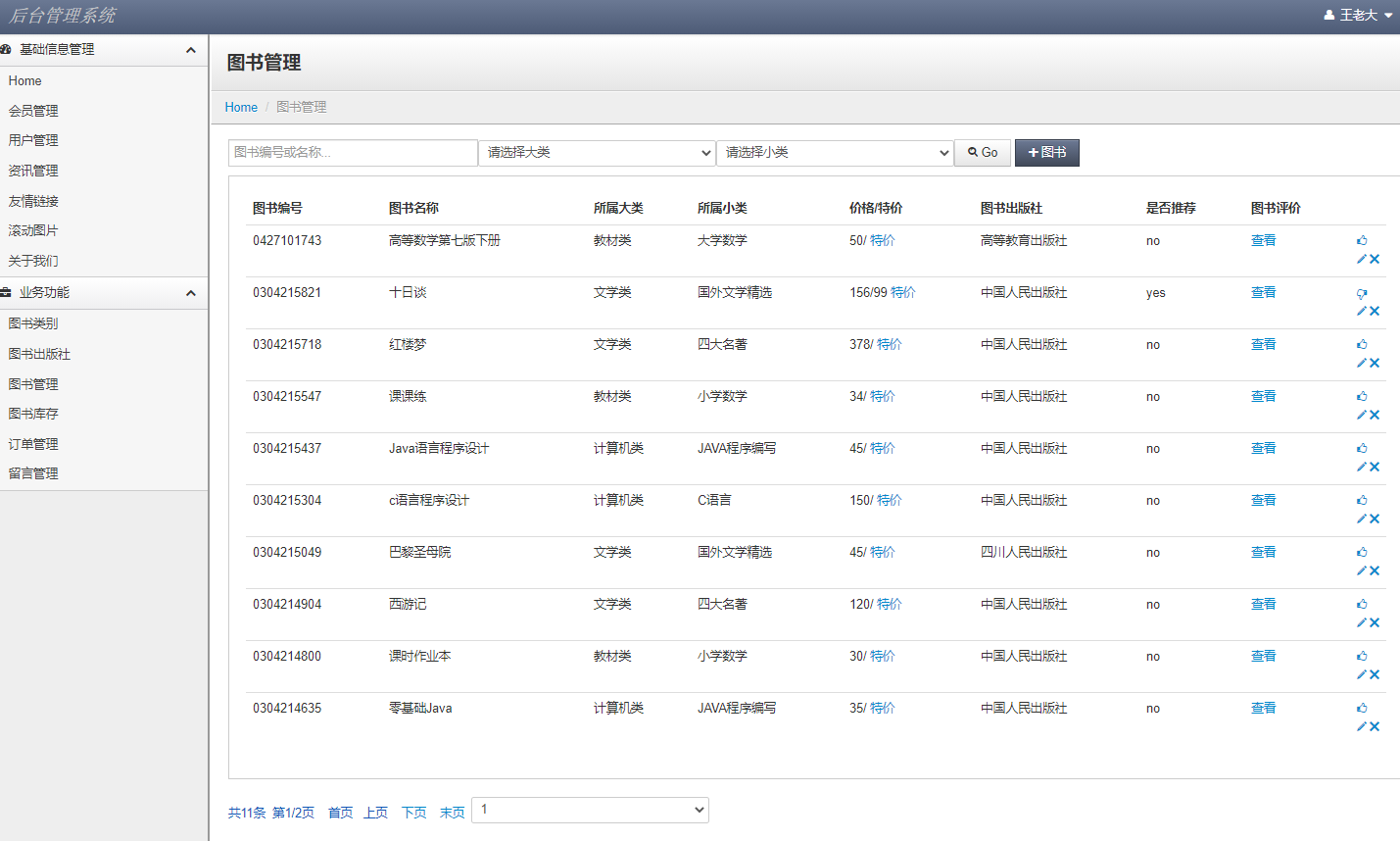This screenshot has width=1400, height=841.
Task: Open the 请选择小类 dropdown
Action: click(x=834, y=152)
